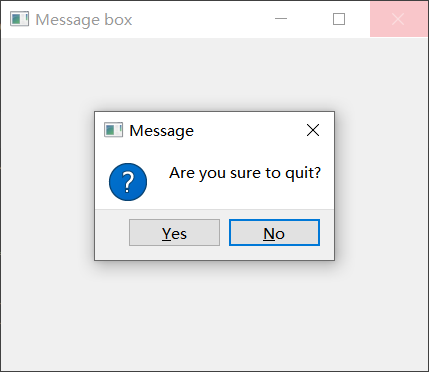
Task: Click the "Are you sure to quit?" text
Action: coord(245,173)
